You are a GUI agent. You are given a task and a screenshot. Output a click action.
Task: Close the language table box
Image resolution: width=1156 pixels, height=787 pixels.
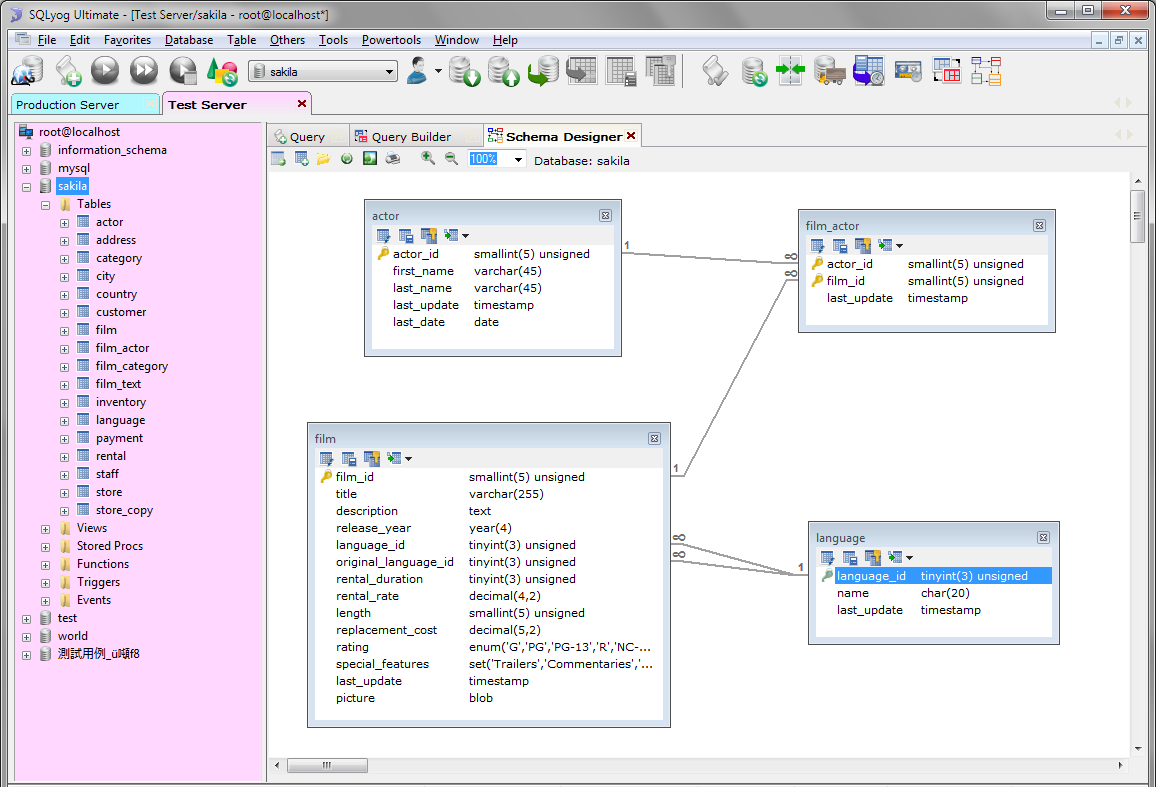click(1043, 538)
